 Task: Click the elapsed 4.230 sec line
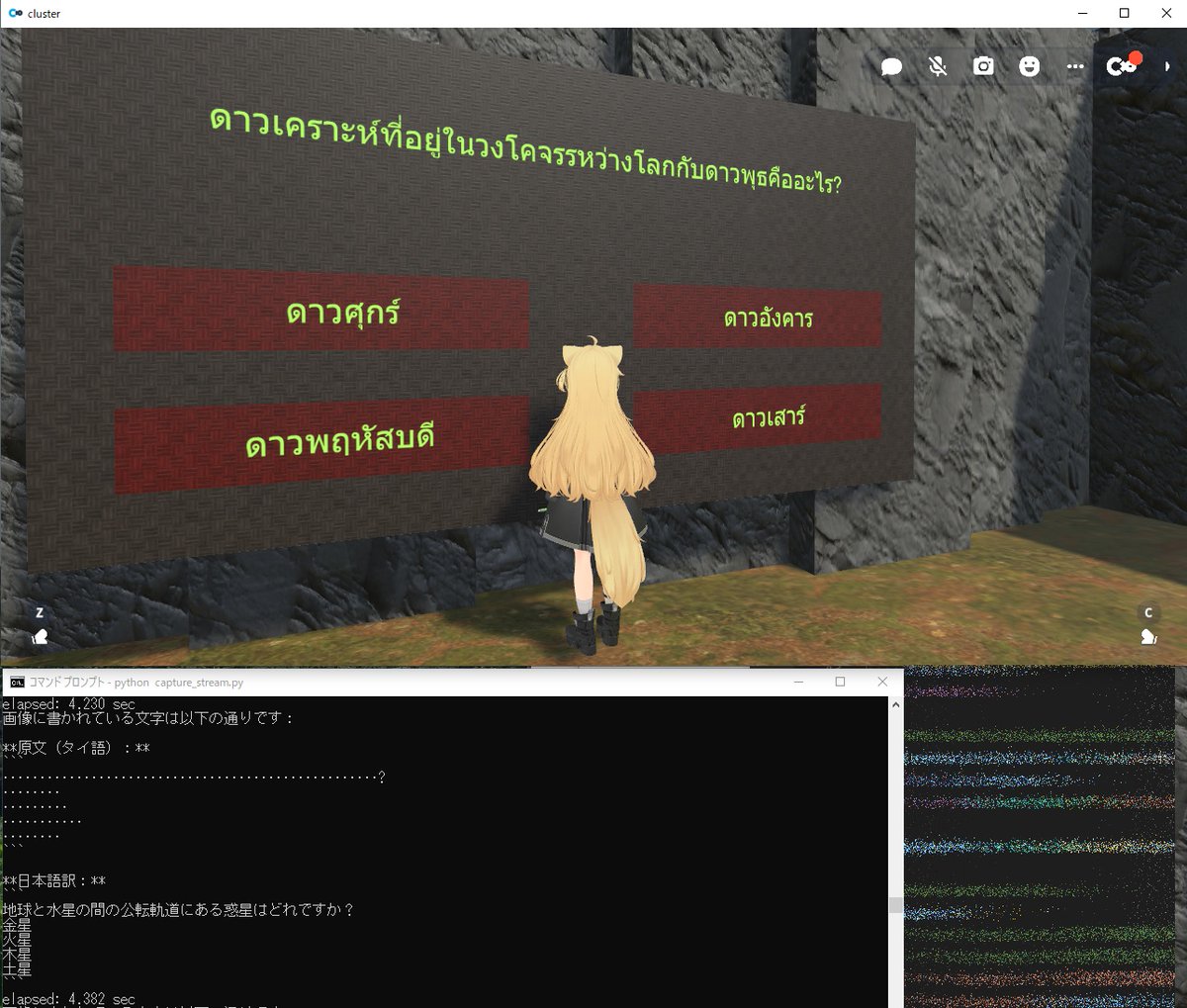(68, 704)
